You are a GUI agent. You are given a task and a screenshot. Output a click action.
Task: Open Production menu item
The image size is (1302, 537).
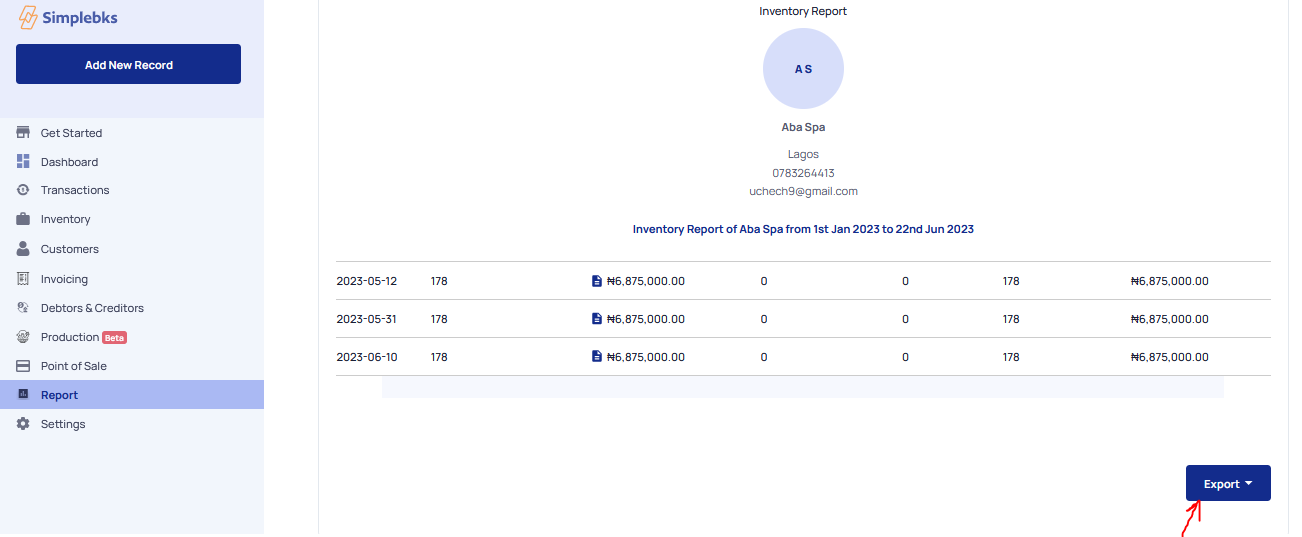click(70, 337)
